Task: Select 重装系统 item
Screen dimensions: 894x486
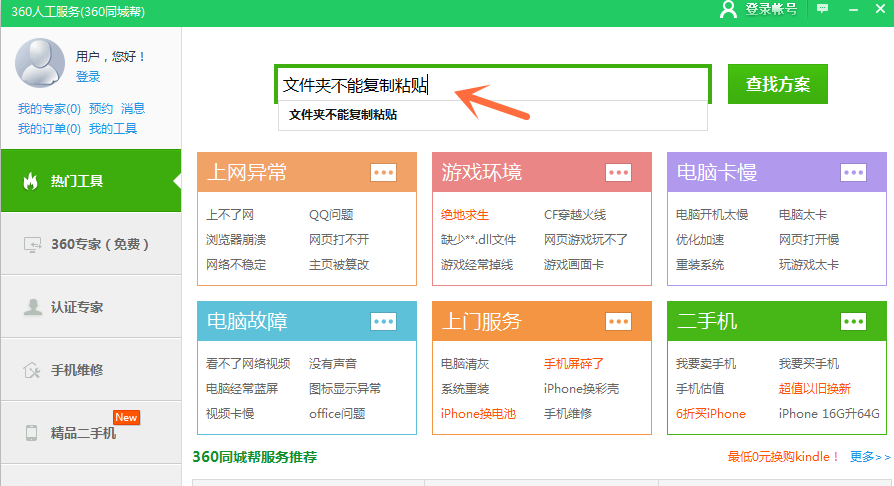Action: click(x=700, y=265)
